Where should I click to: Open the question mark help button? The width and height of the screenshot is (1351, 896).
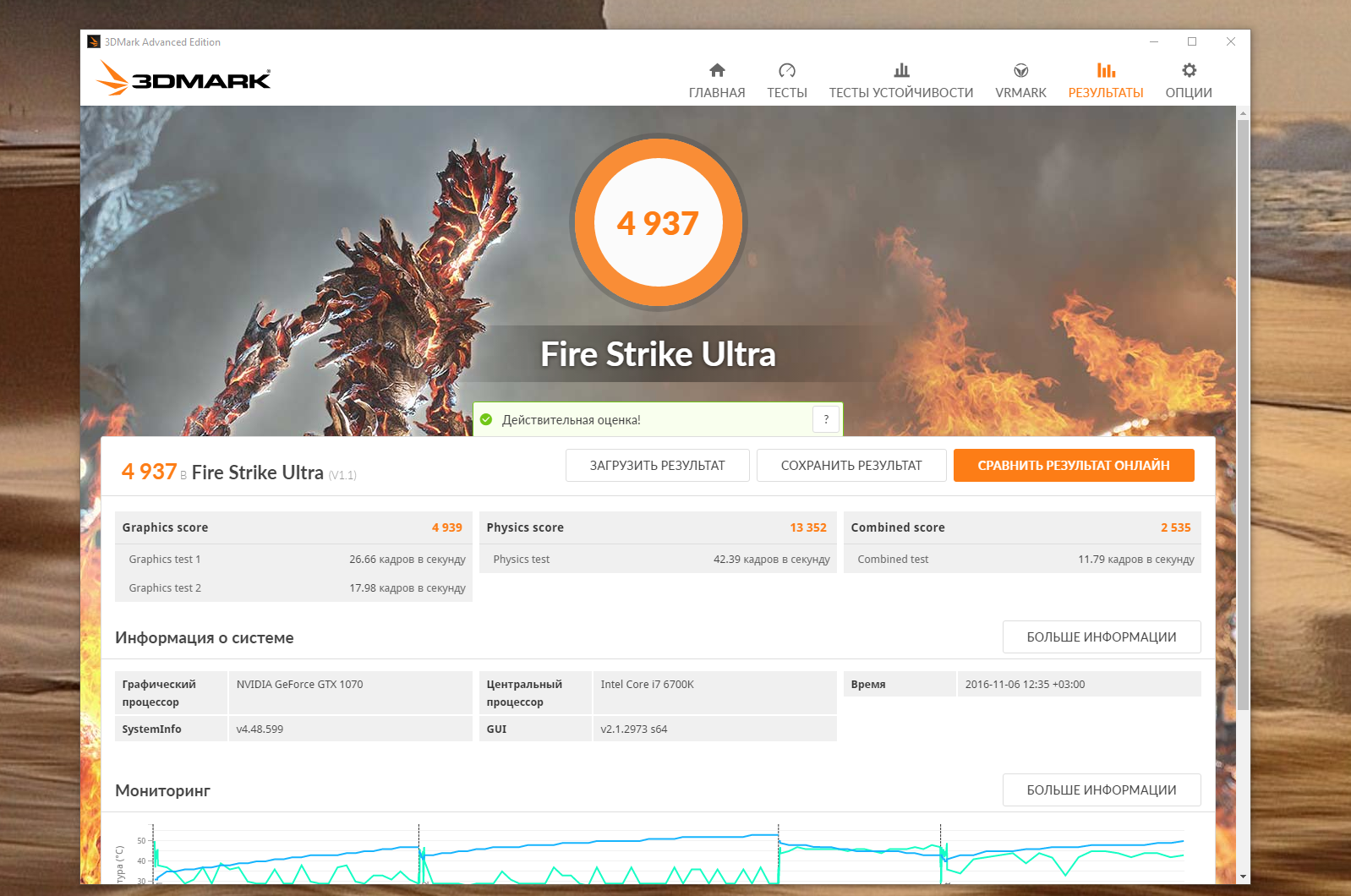pyautogui.click(x=826, y=419)
